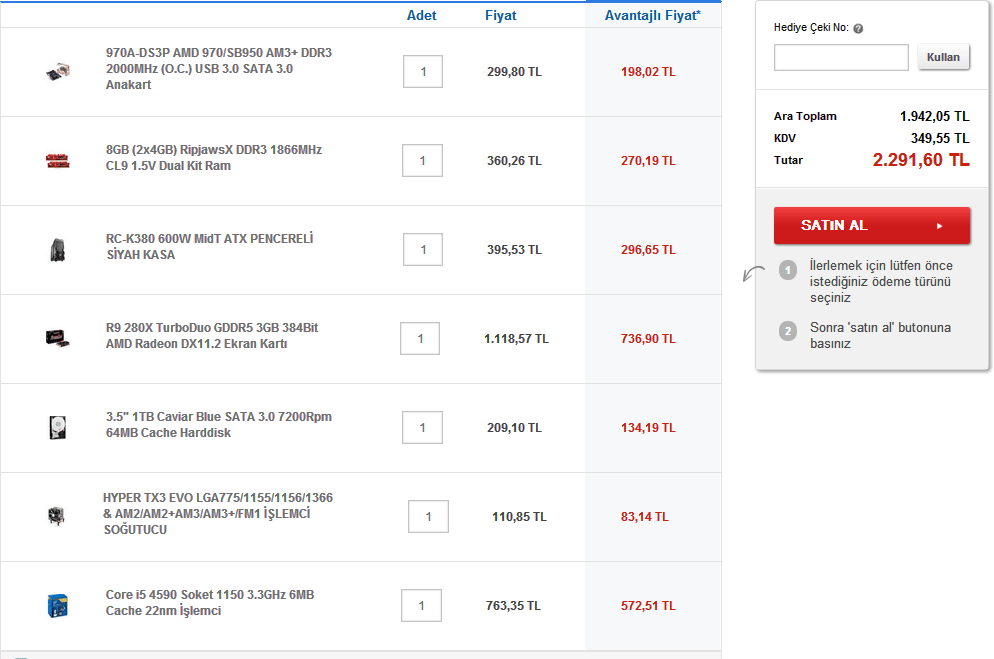Click the RipjawsX RAM product thumbnail
This screenshot has width=994, height=659.
coord(57,160)
